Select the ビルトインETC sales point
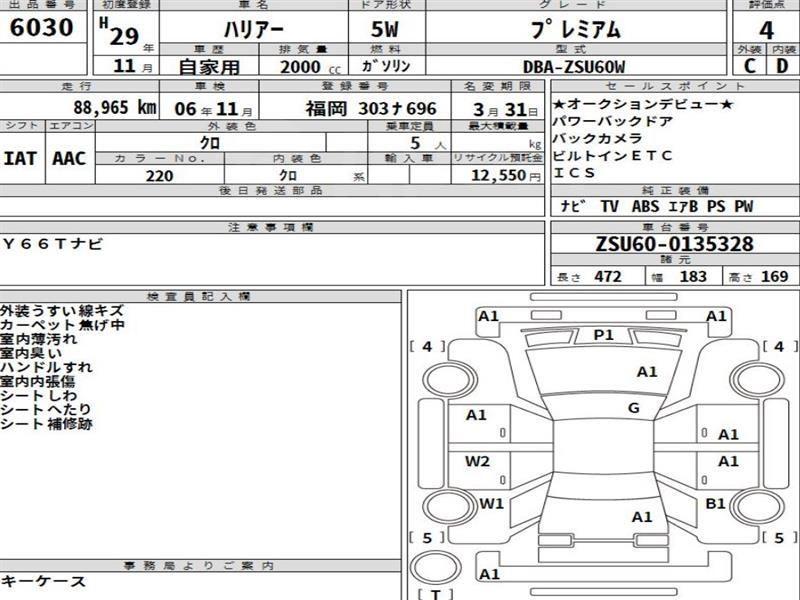This screenshot has height=600, width=800. tap(613, 156)
